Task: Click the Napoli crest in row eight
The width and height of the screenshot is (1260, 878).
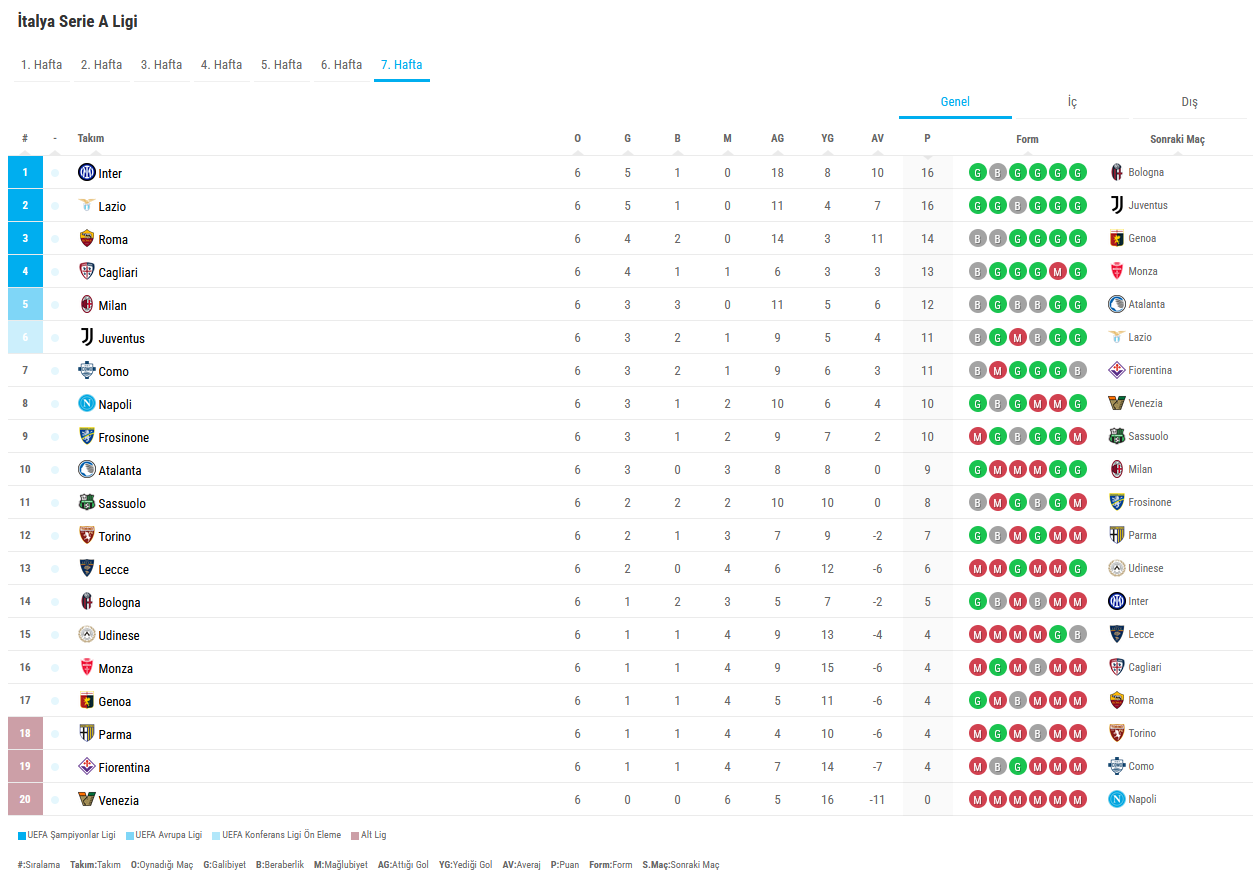Action: (x=87, y=403)
